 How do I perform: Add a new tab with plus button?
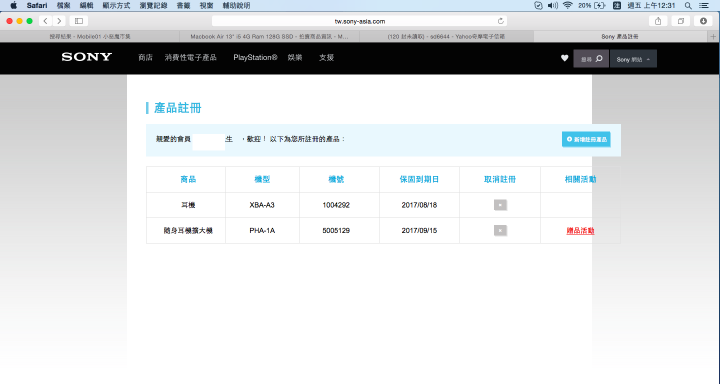pos(713,36)
